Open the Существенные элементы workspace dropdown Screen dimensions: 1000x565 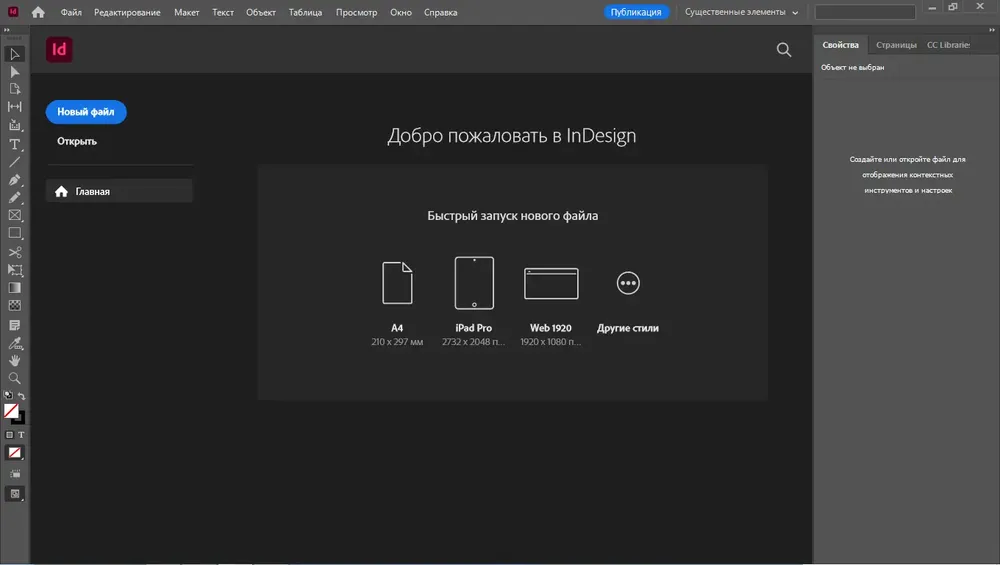click(741, 12)
